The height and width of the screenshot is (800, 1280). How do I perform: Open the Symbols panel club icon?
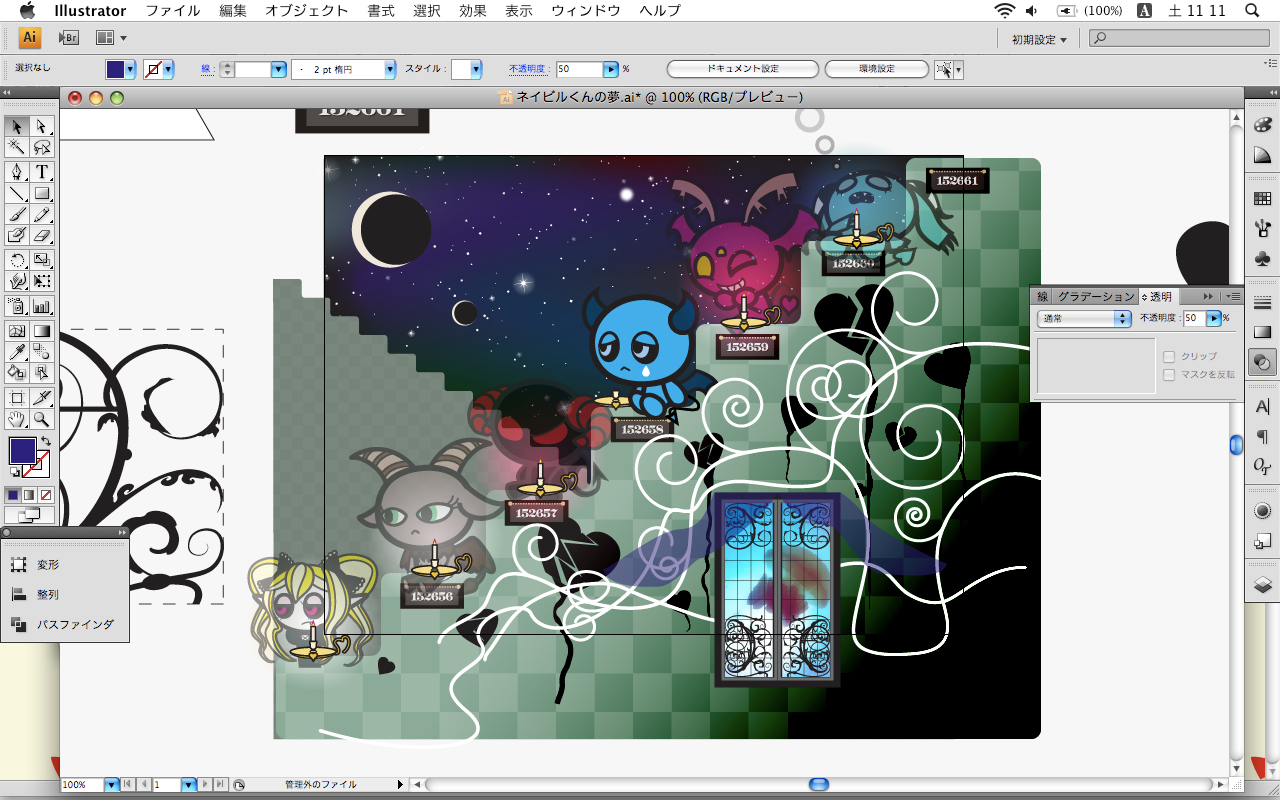1262,259
